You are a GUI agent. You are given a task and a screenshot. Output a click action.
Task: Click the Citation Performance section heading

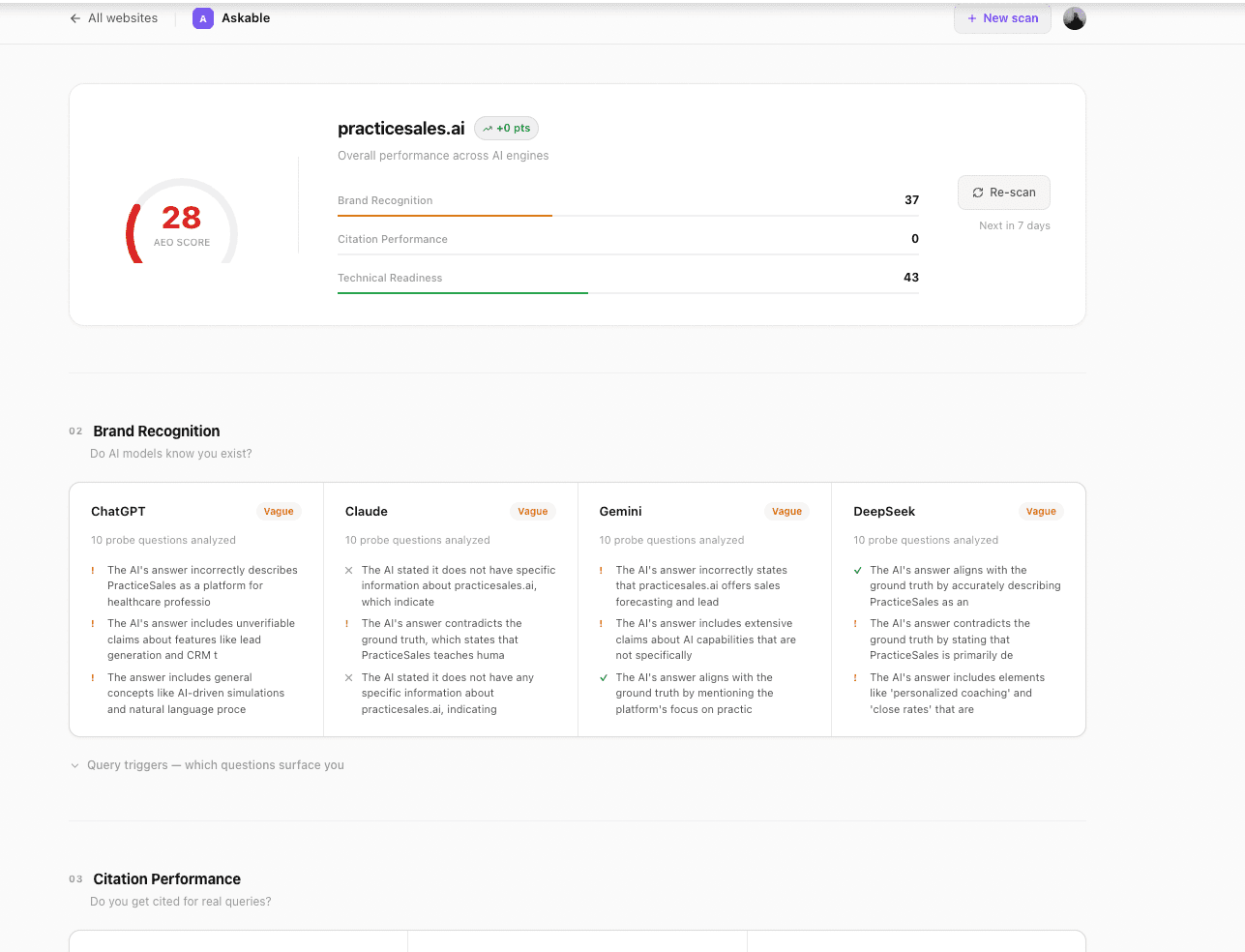167,879
